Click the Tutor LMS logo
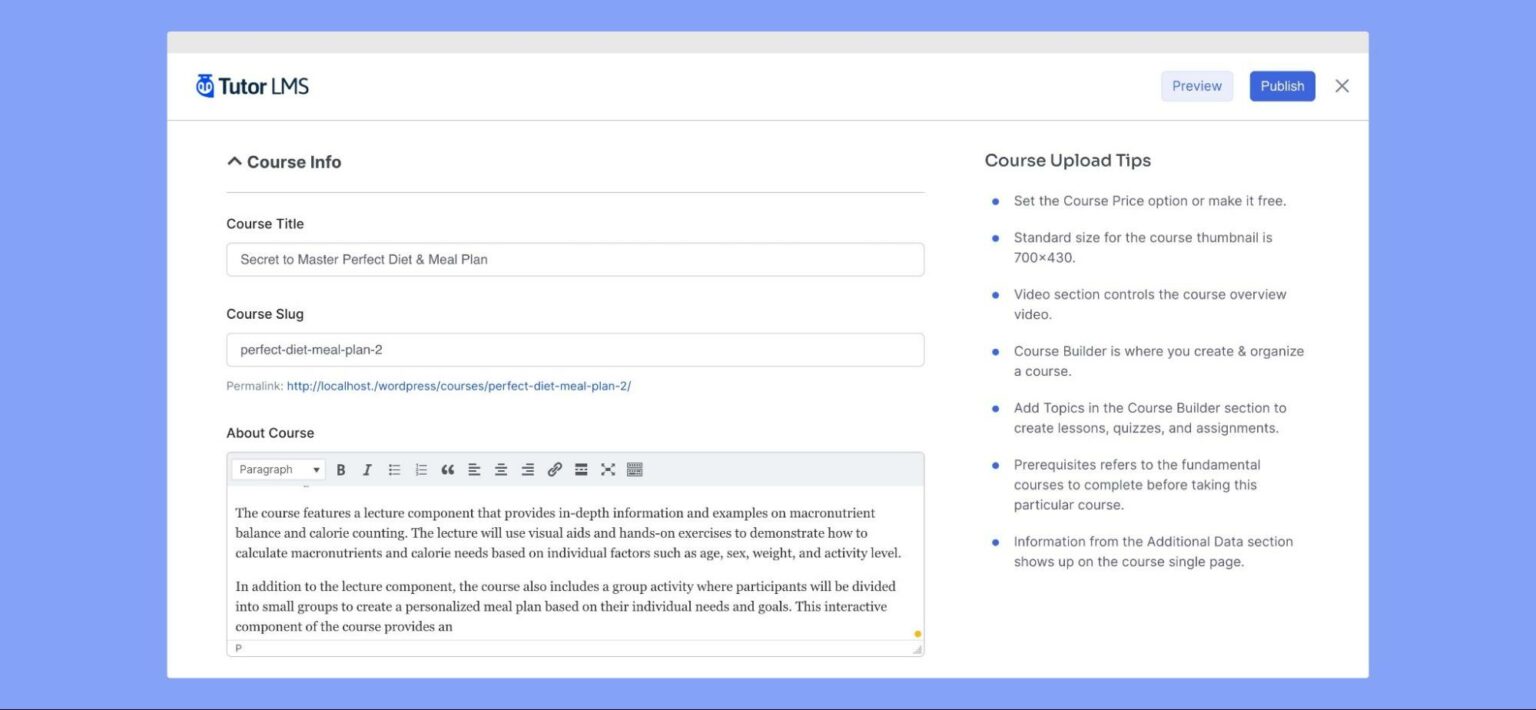 point(251,86)
